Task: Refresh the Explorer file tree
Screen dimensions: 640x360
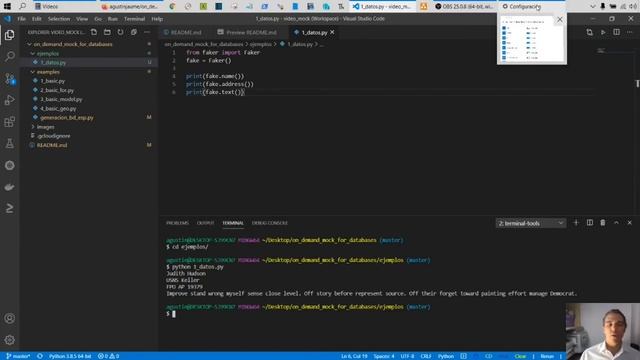Action: pyautogui.click(x=120, y=32)
